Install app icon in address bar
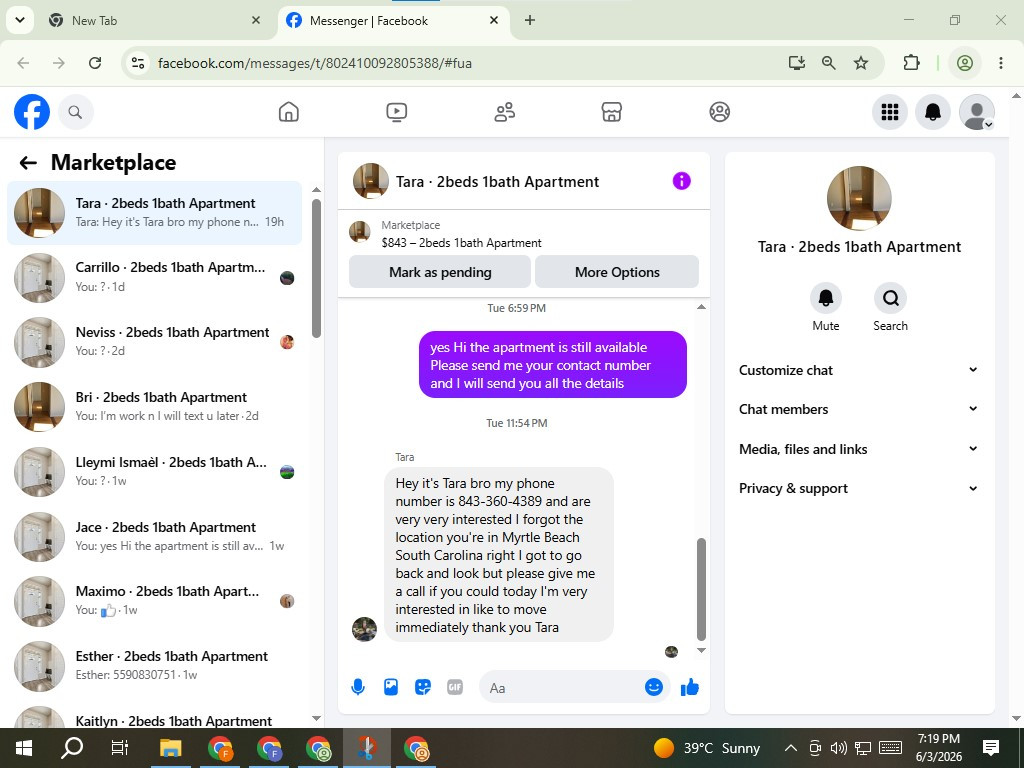1024x768 pixels. pyautogui.click(x=796, y=63)
